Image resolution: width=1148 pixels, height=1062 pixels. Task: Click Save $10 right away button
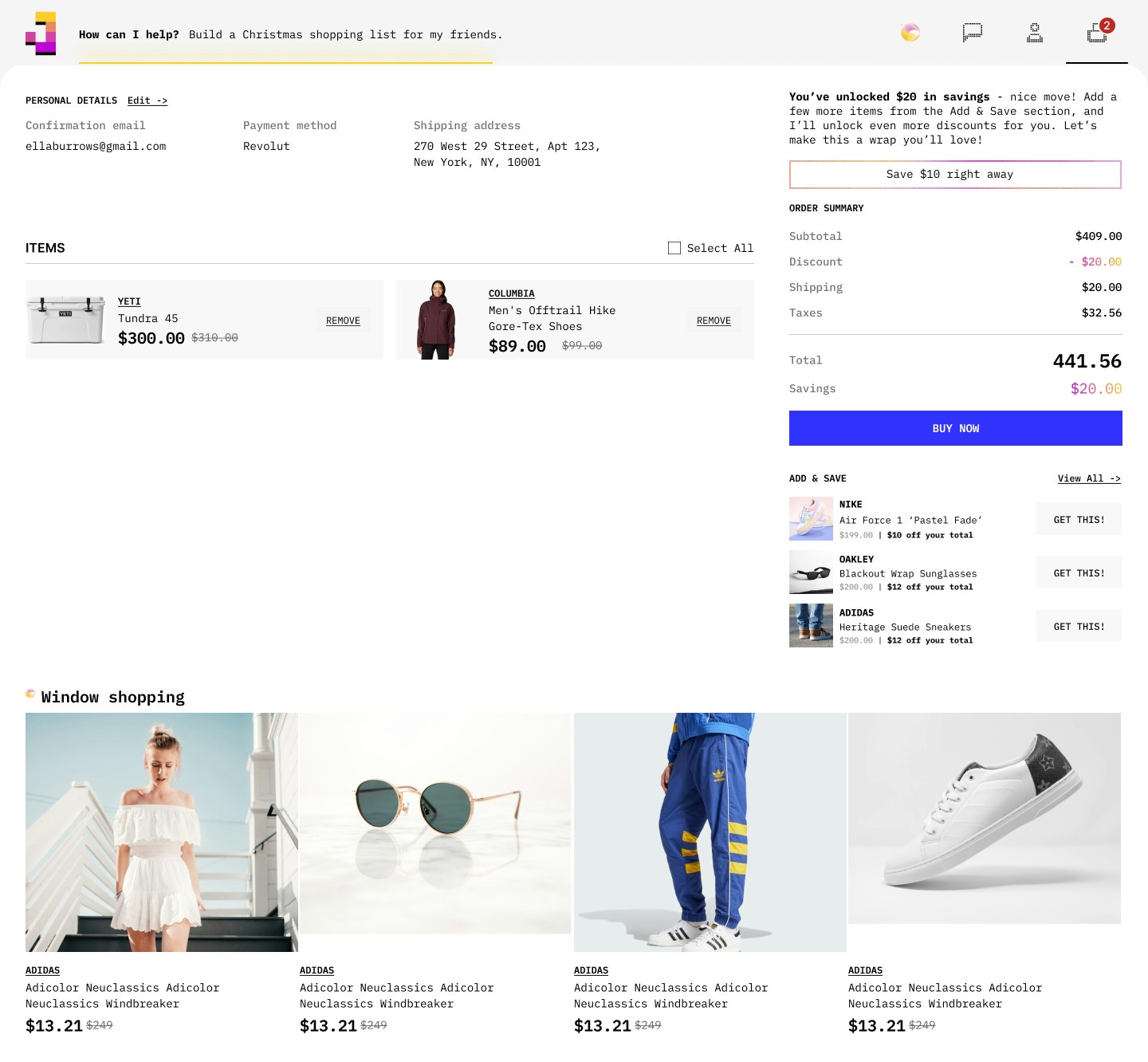coord(955,175)
